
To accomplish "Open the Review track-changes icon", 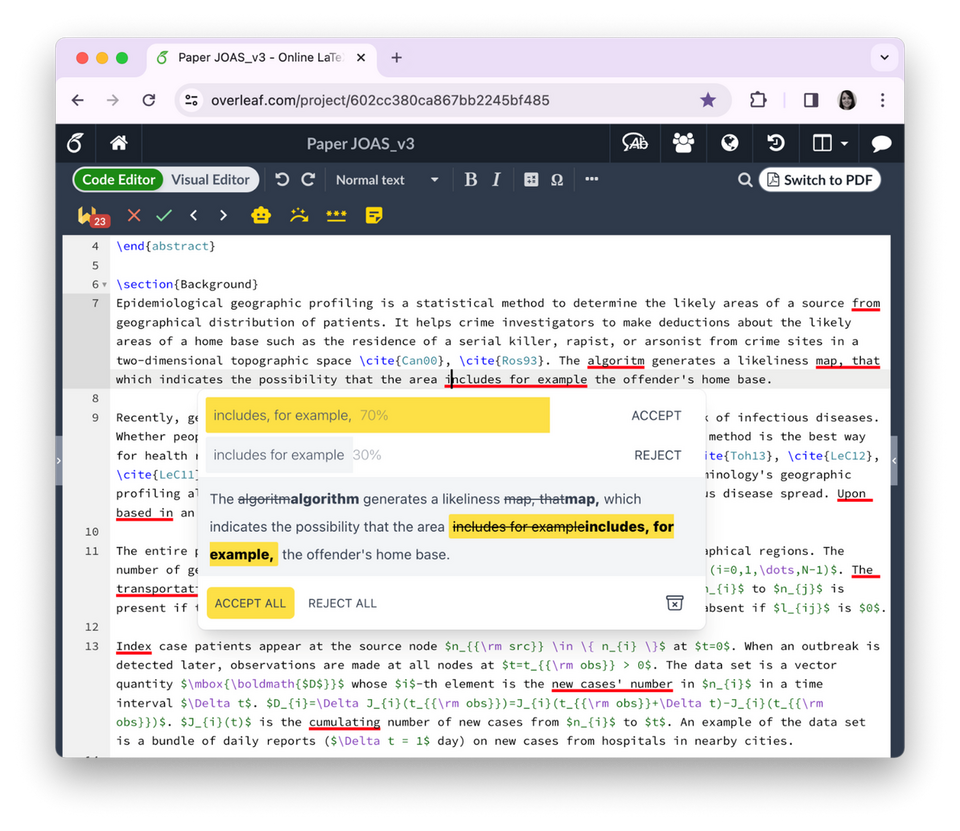I will pos(635,143).
